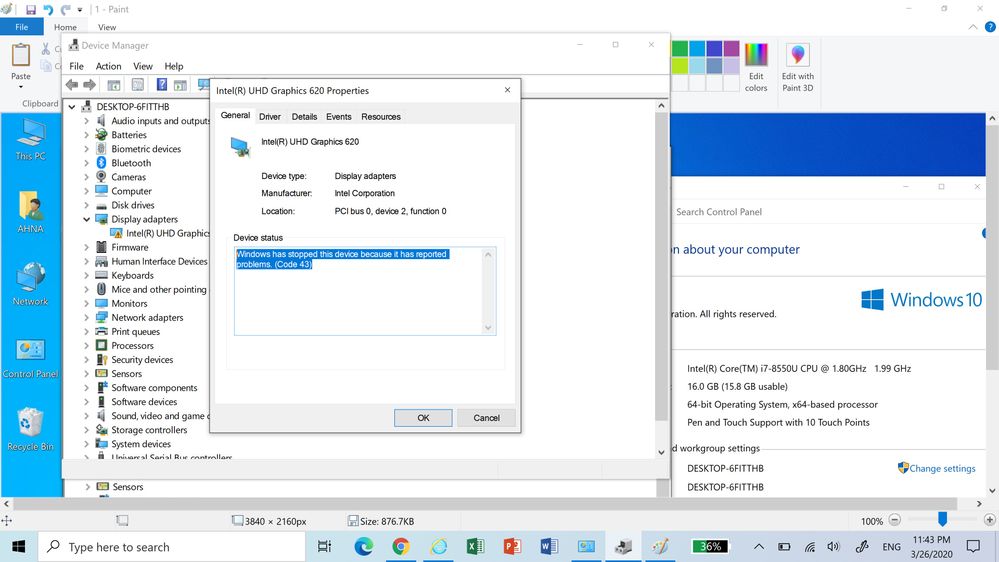
Task: Click Device Manager Back arrow toolbar icon
Action: tap(72, 85)
